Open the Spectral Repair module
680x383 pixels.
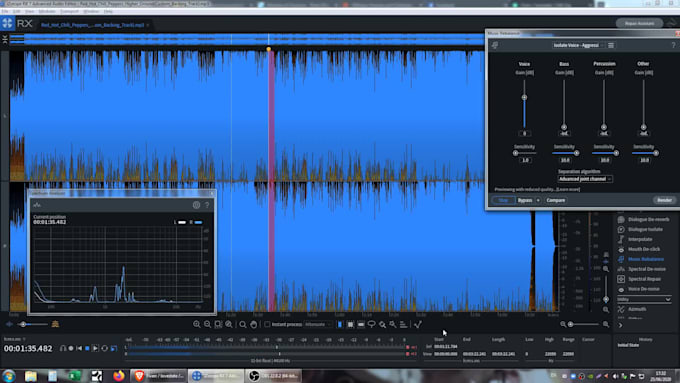pos(639,279)
